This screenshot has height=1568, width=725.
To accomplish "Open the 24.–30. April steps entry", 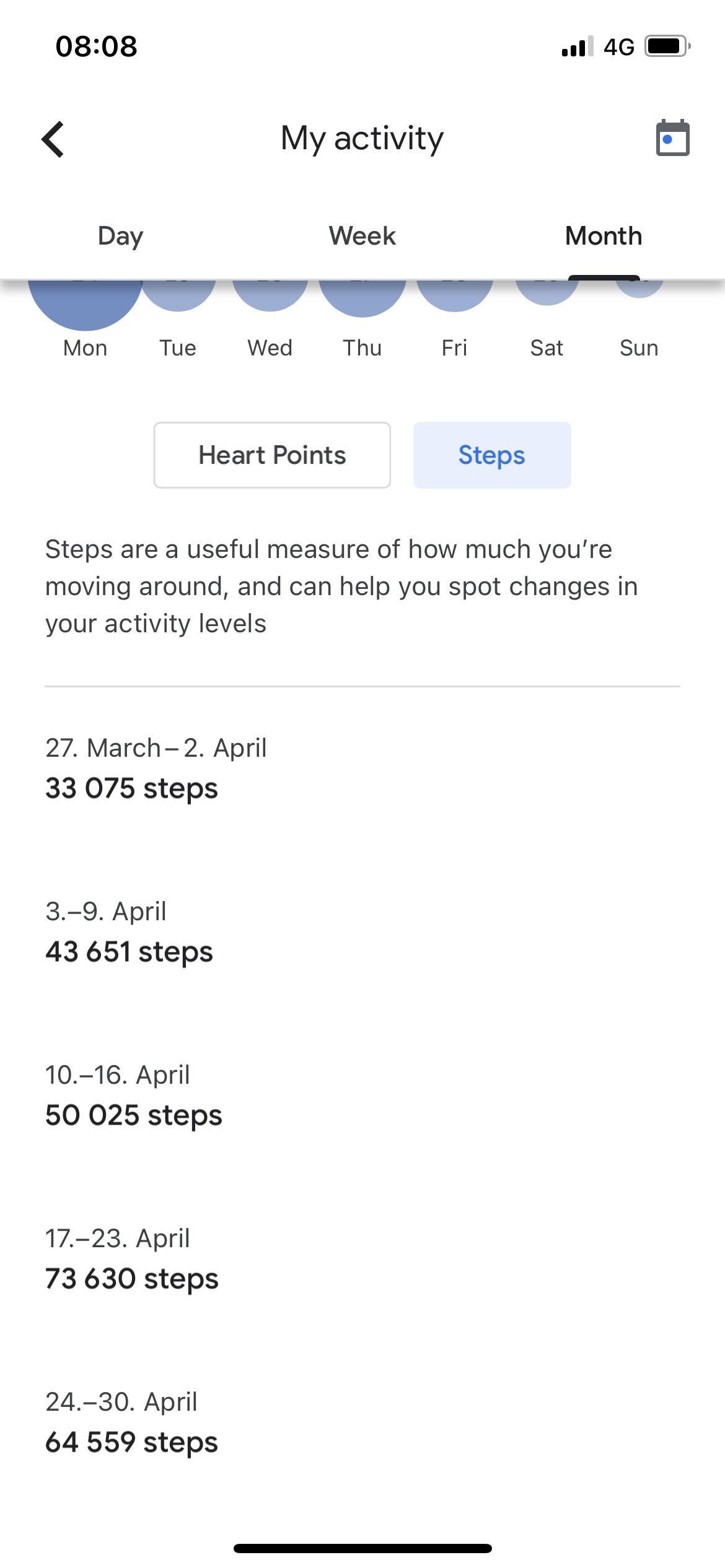I will [131, 1422].
